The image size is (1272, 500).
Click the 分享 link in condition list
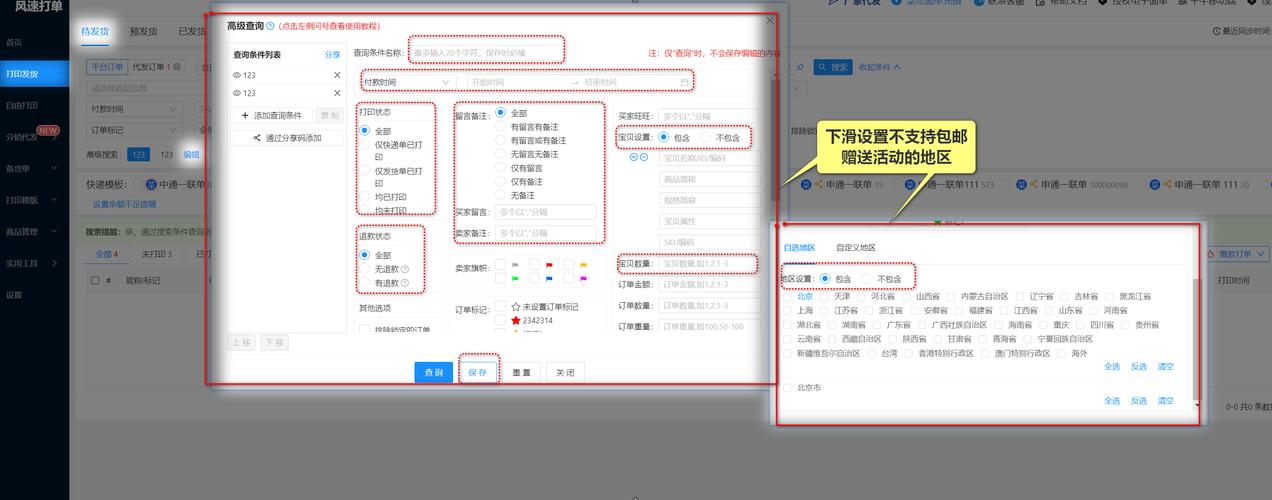[332, 54]
